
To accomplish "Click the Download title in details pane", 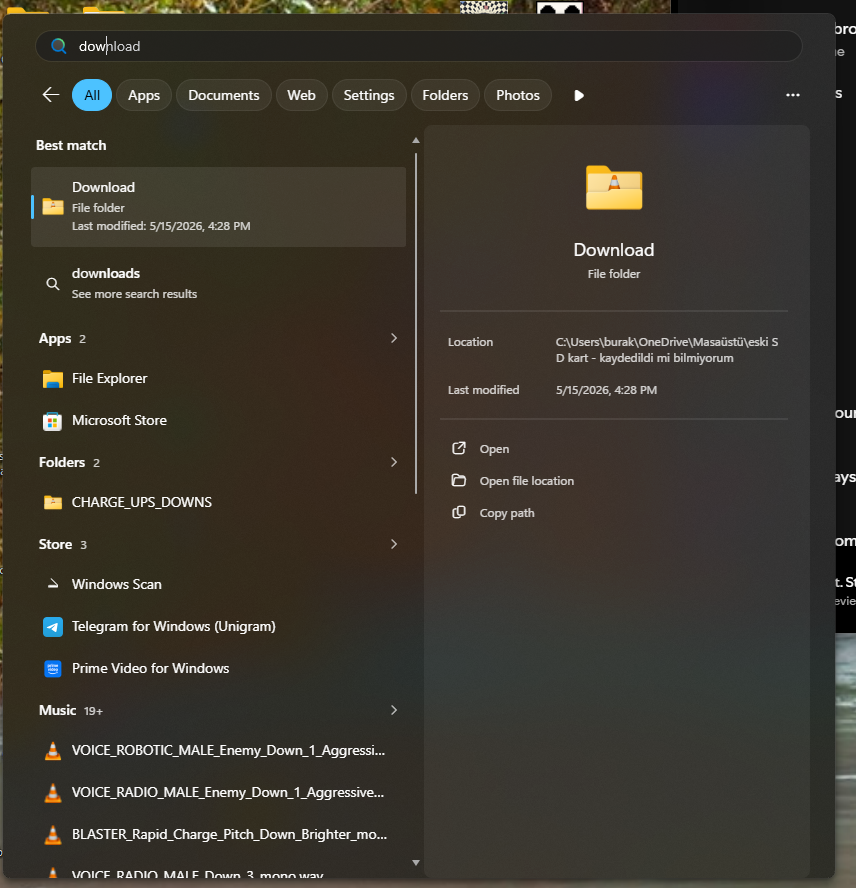I will tap(614, 250).
